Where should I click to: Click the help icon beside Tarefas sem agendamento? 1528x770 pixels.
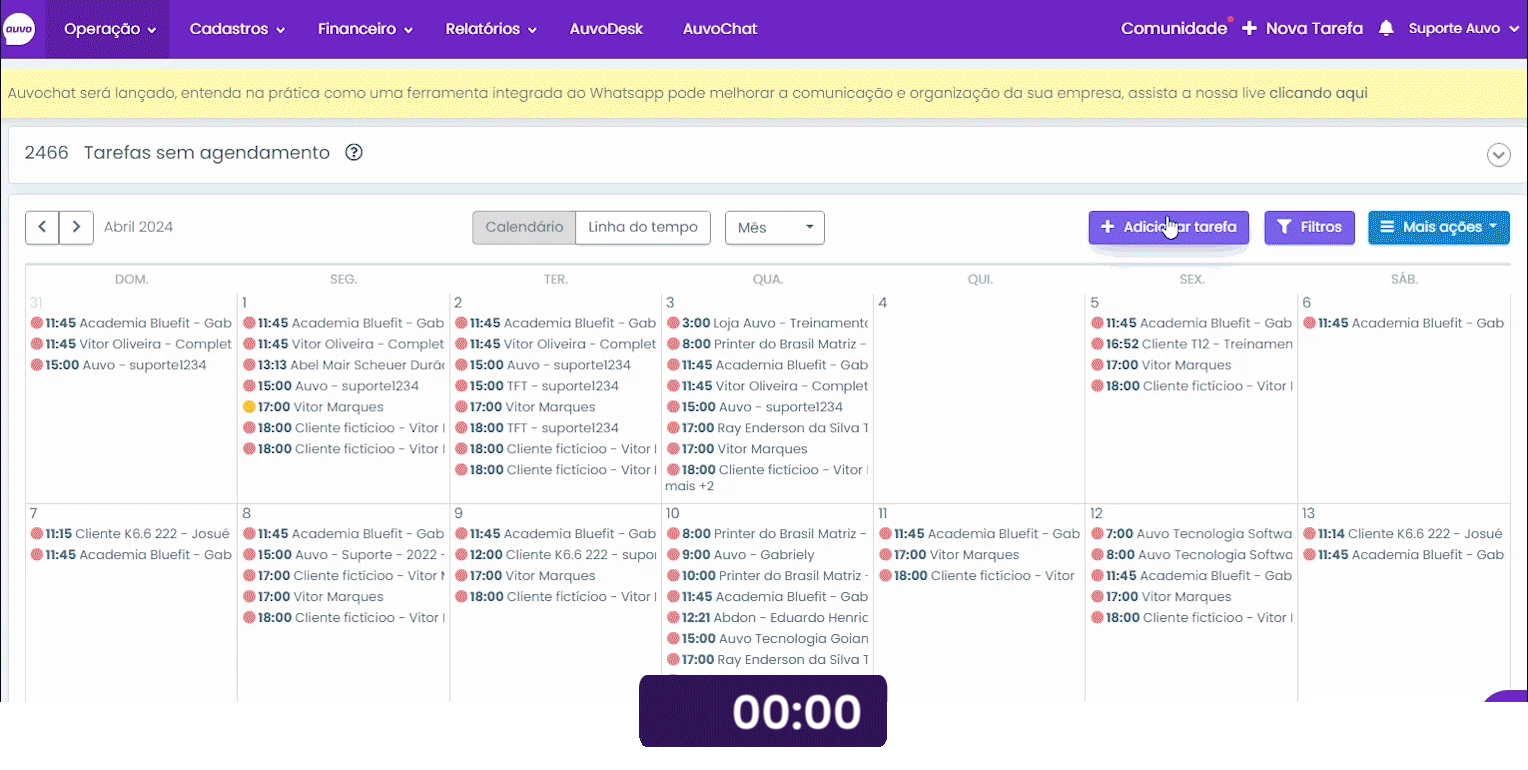tap(353, 153)
